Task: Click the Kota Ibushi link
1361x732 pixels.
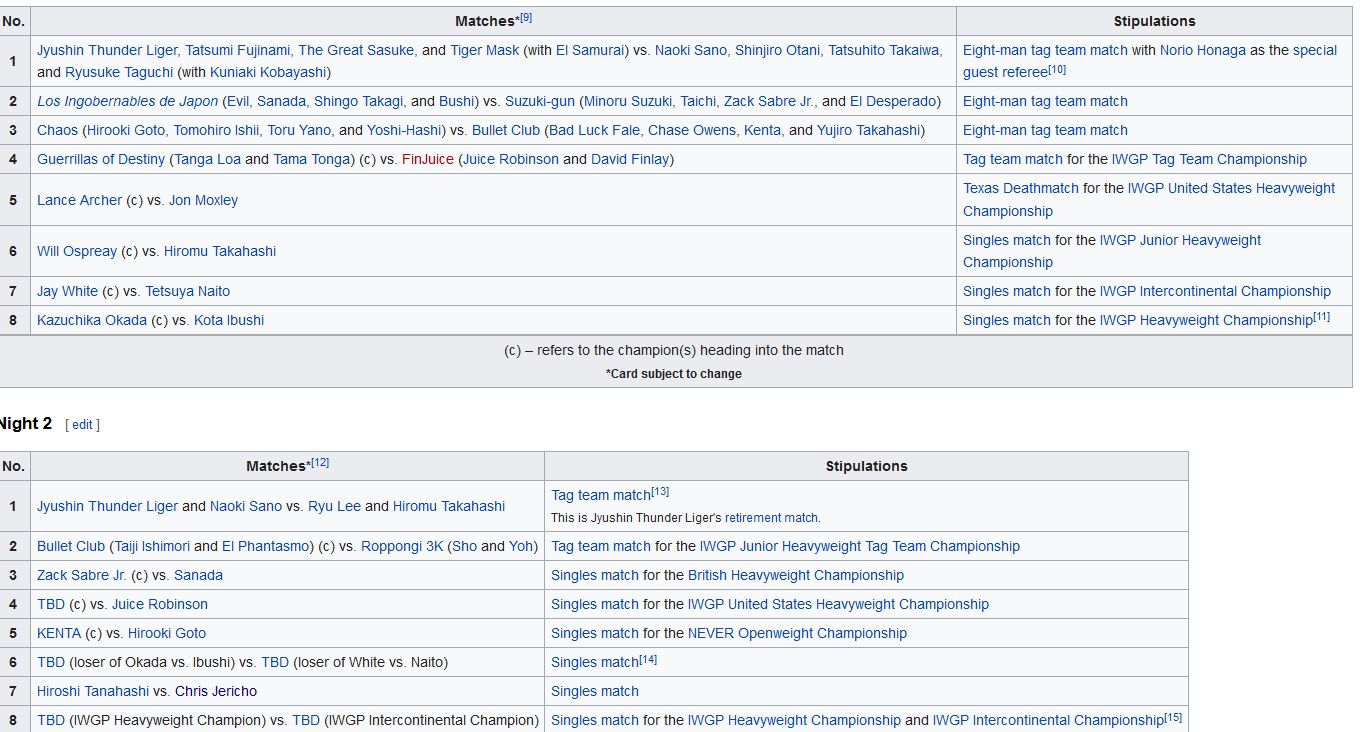Action: coord(229,320)
